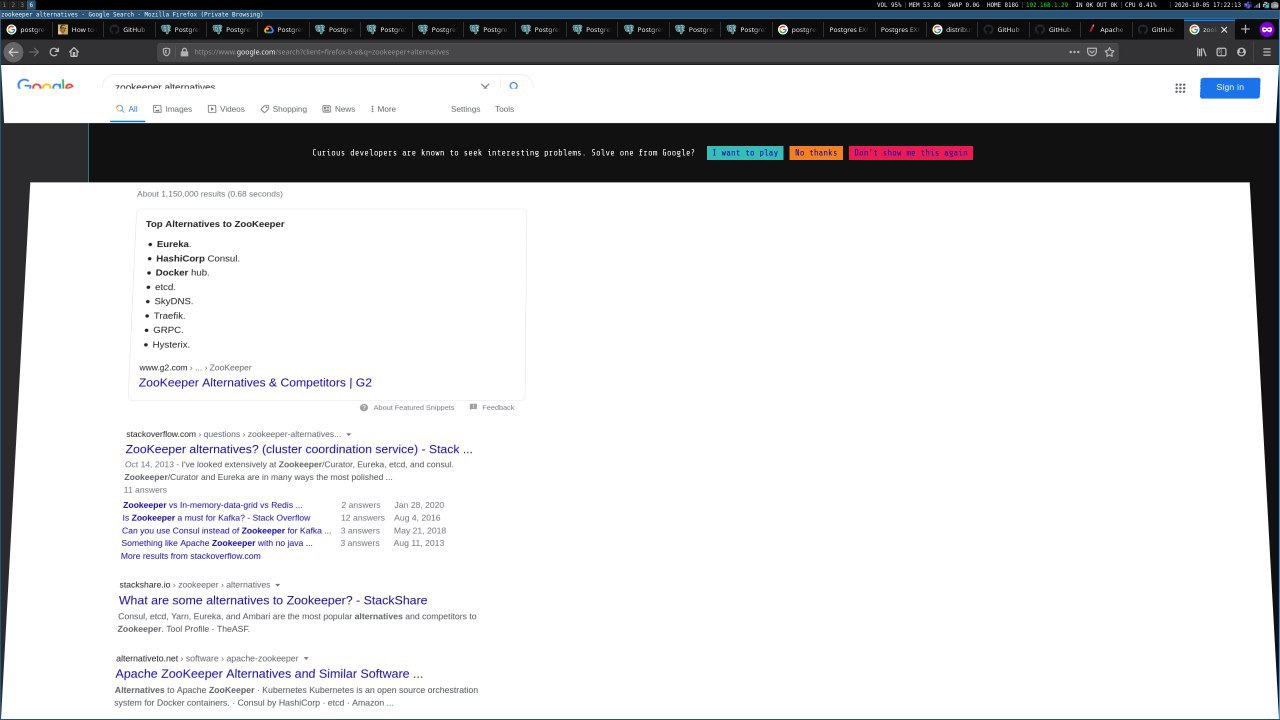Open the Firefox account icon
Viewport: 1280px width, 720px height.
(x=1242, y=52)
